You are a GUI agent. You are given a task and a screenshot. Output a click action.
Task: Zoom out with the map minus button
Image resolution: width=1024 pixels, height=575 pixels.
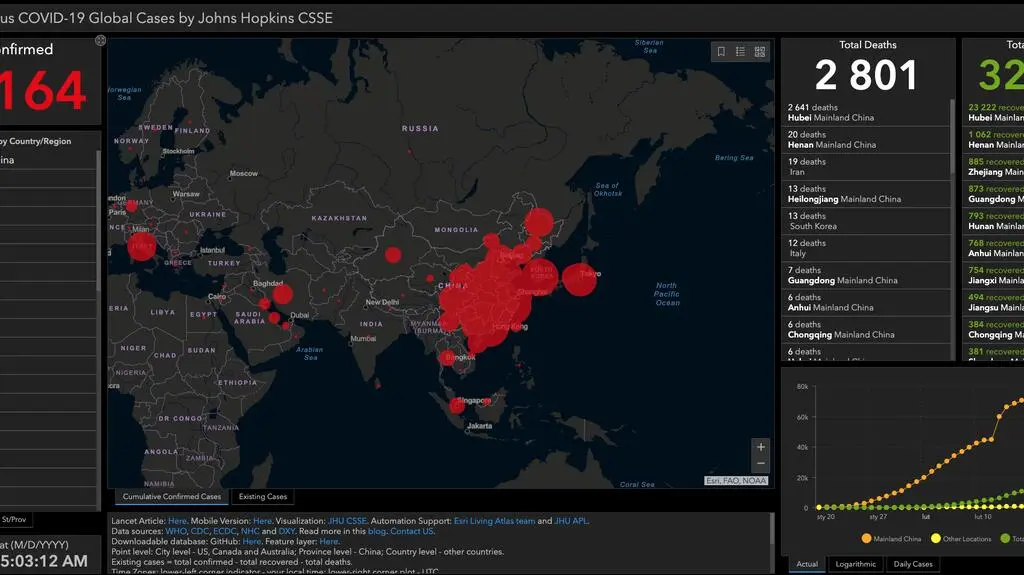761,463
